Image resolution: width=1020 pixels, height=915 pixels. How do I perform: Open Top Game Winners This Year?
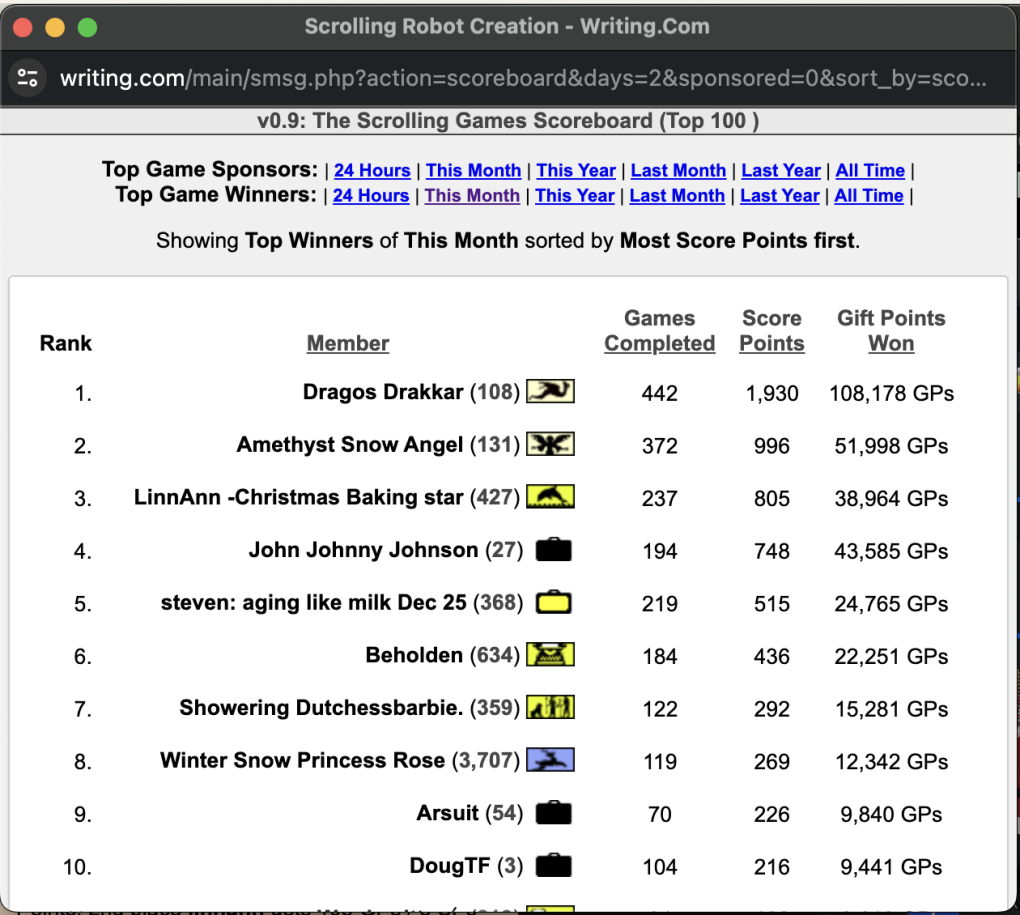[575, 196]
